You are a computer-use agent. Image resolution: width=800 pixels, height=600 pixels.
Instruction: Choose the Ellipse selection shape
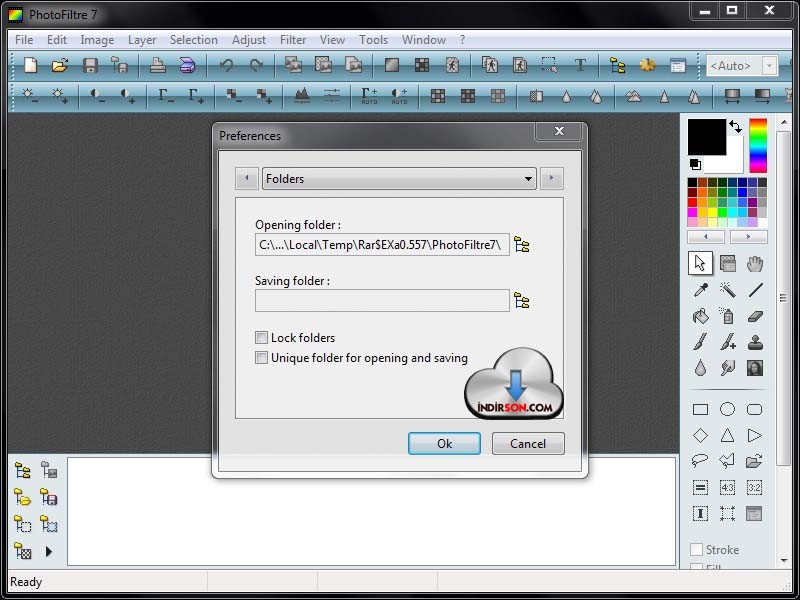[728, 409]
